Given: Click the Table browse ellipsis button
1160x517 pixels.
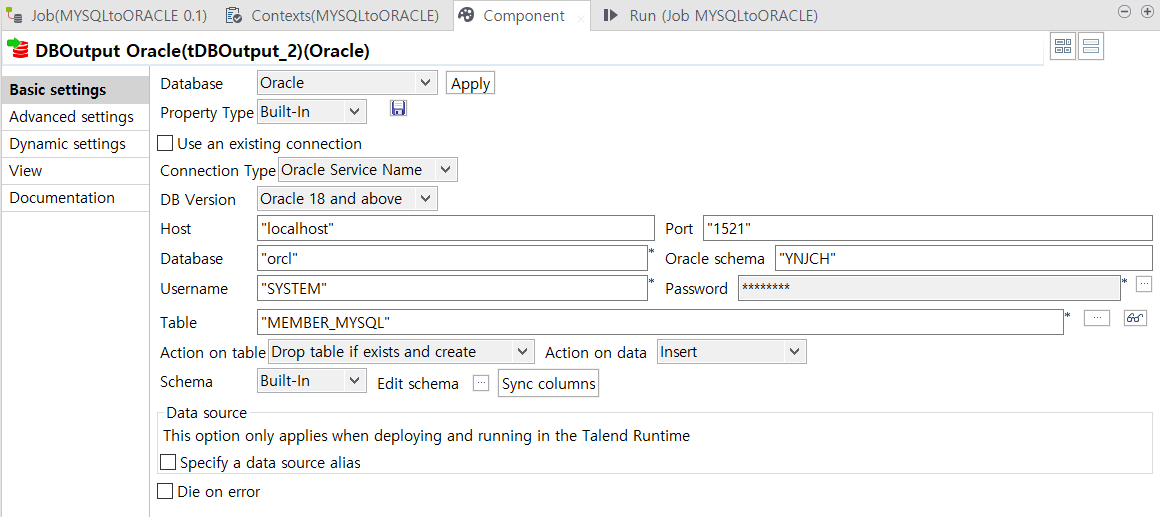Looking at the screenshot, I should [1097, 318].
